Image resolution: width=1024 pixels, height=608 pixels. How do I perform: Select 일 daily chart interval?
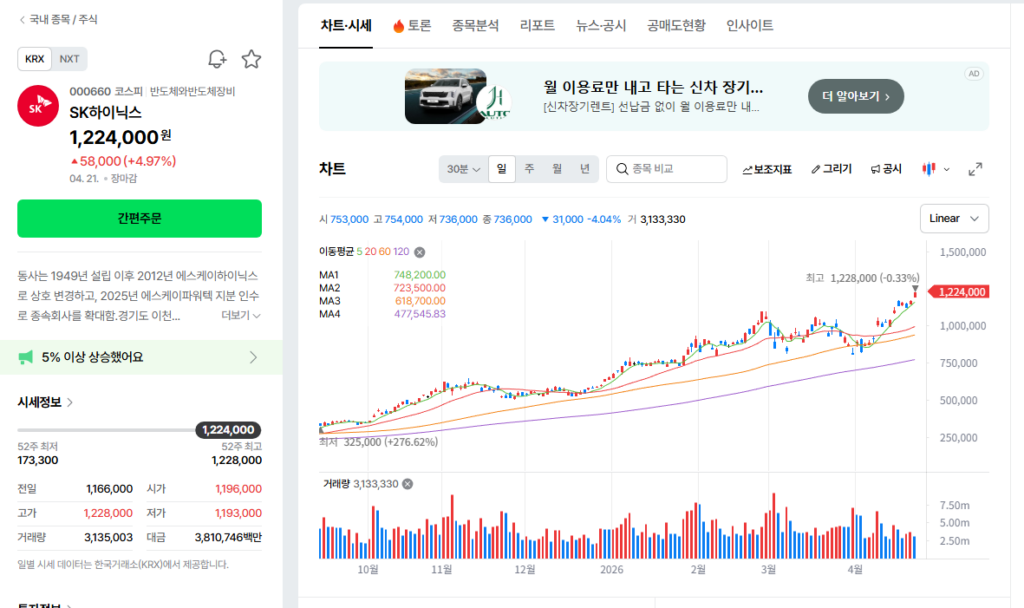502,169
